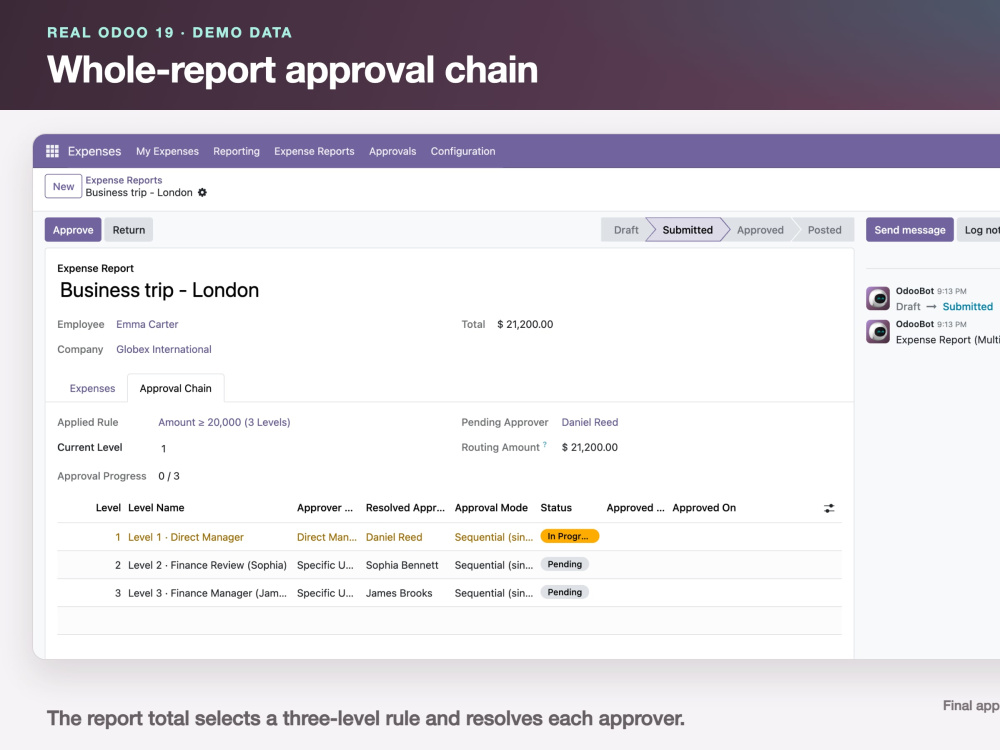Open pending approver Daniel Reed link
This screenshot has width=1000, height=750.
click(590, 422)
